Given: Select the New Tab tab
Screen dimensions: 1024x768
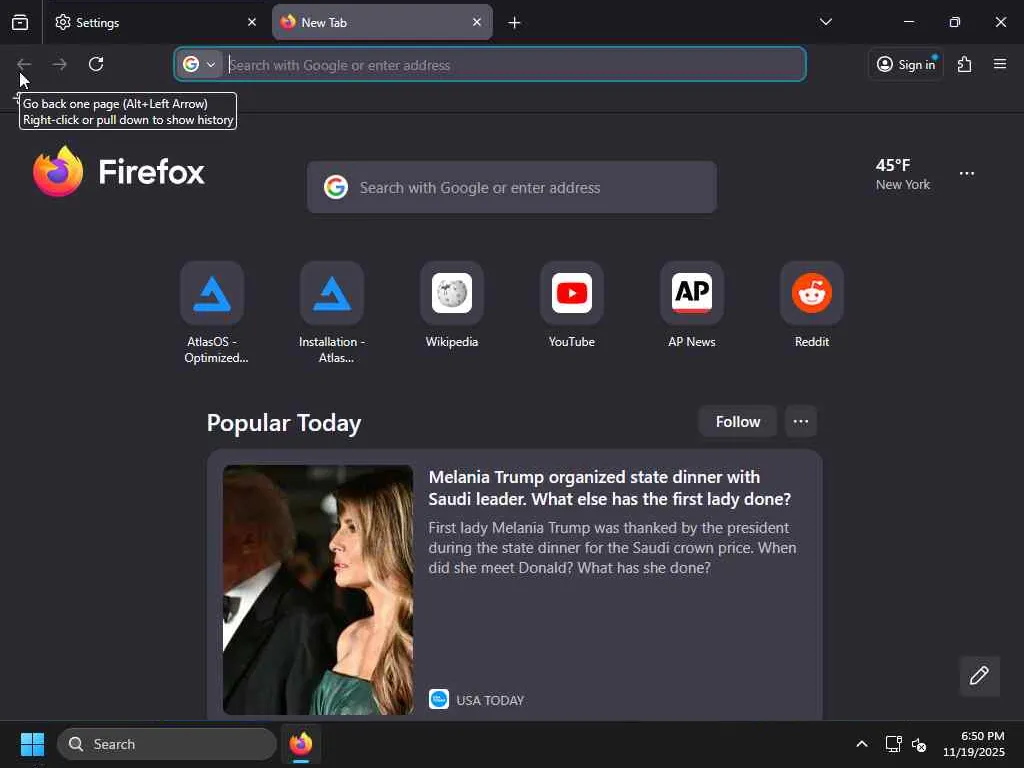Looking at the screenshot, I should [x=382, y=22].
